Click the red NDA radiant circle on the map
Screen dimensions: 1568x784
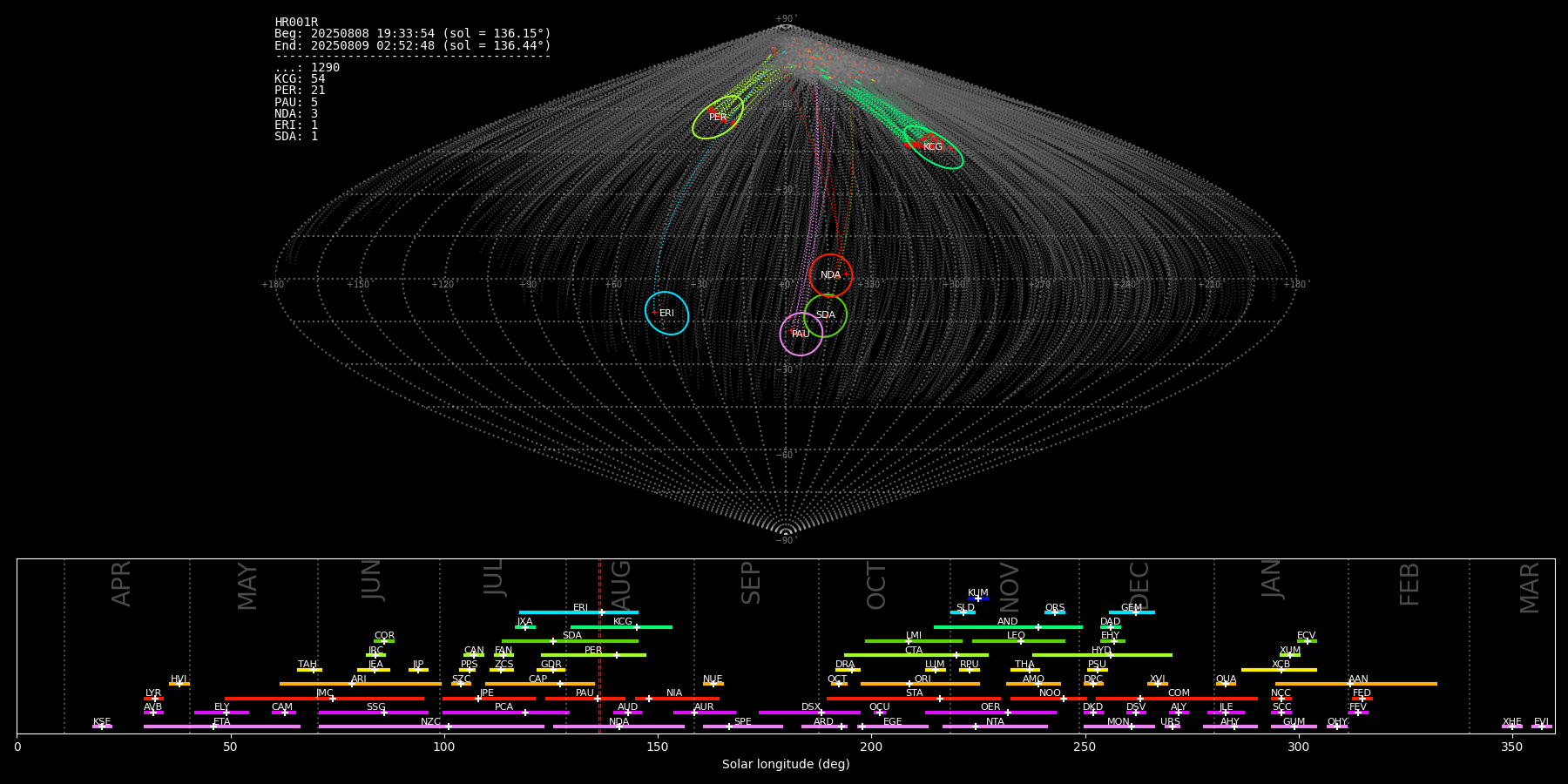click(x=831, y=275)
